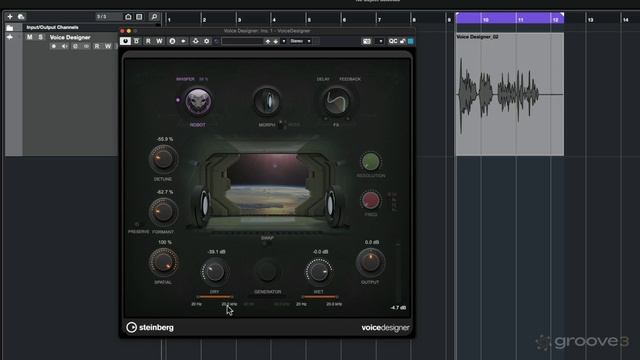Click the Generator knob
Viewport: 640px width, 360px height.
click(x=267, y=271)
